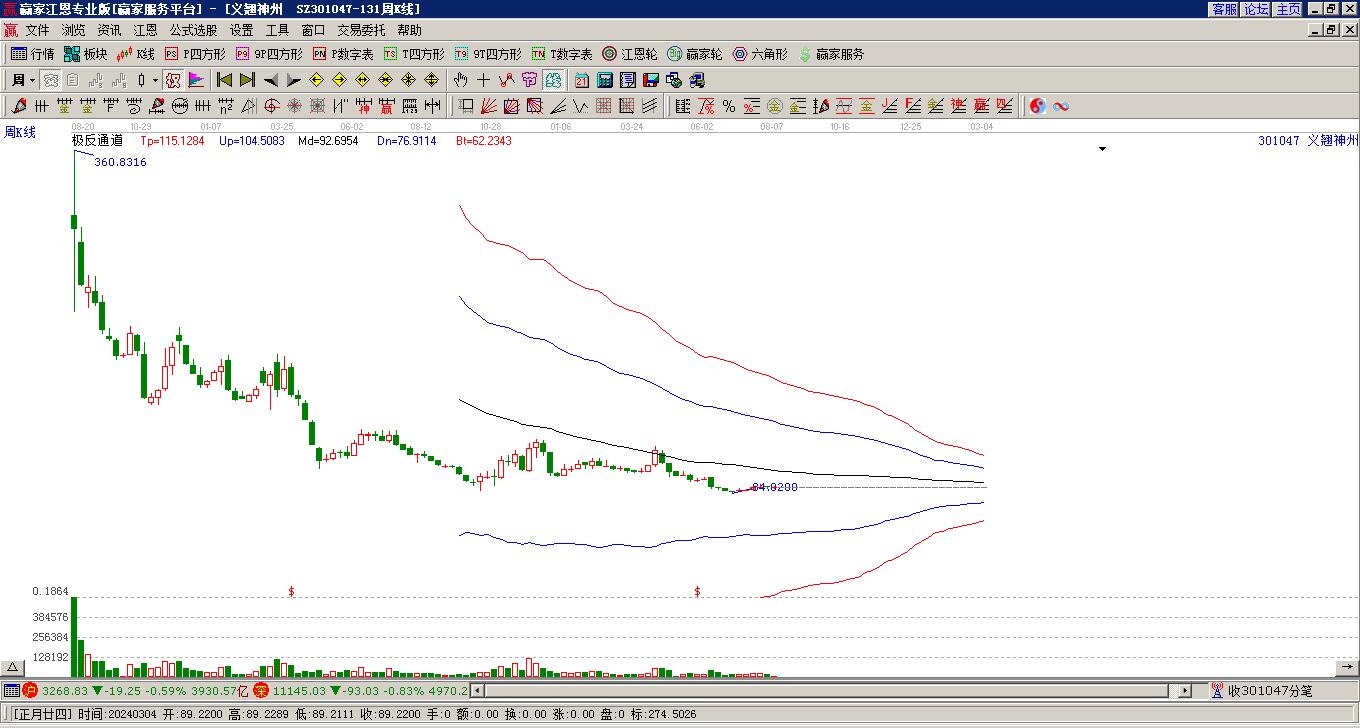Open the 窗口 menu
The image size is (1360, 728).
coord(313,30)
